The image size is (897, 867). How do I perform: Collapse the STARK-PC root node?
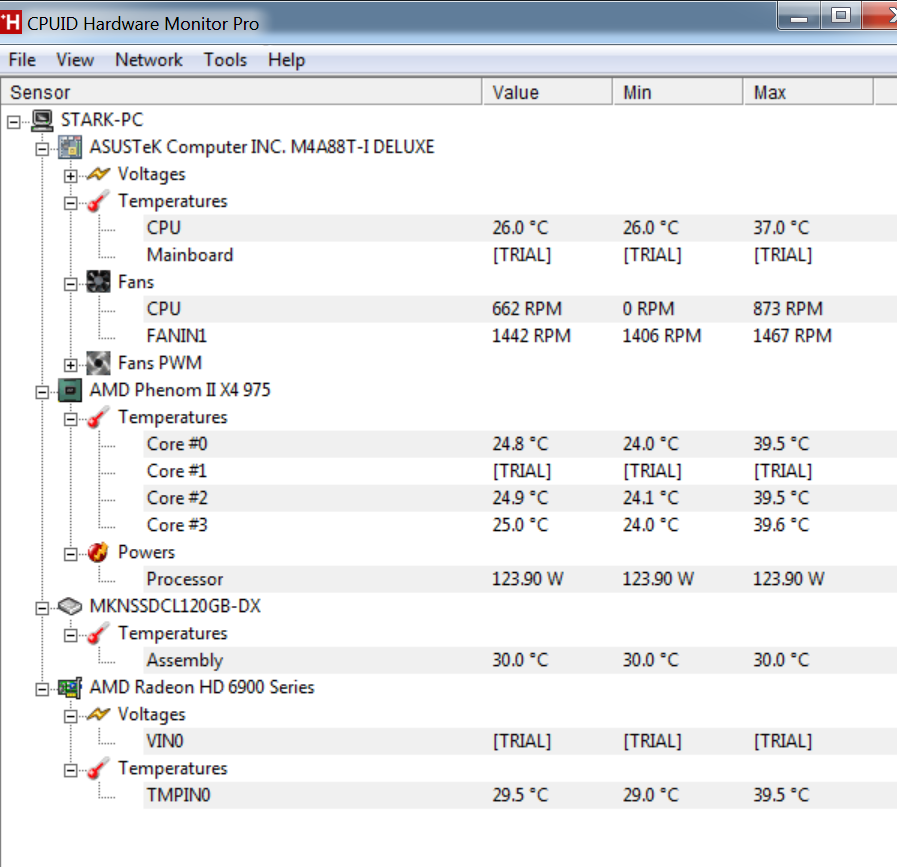pyautogui.click(x=14, y=122)
